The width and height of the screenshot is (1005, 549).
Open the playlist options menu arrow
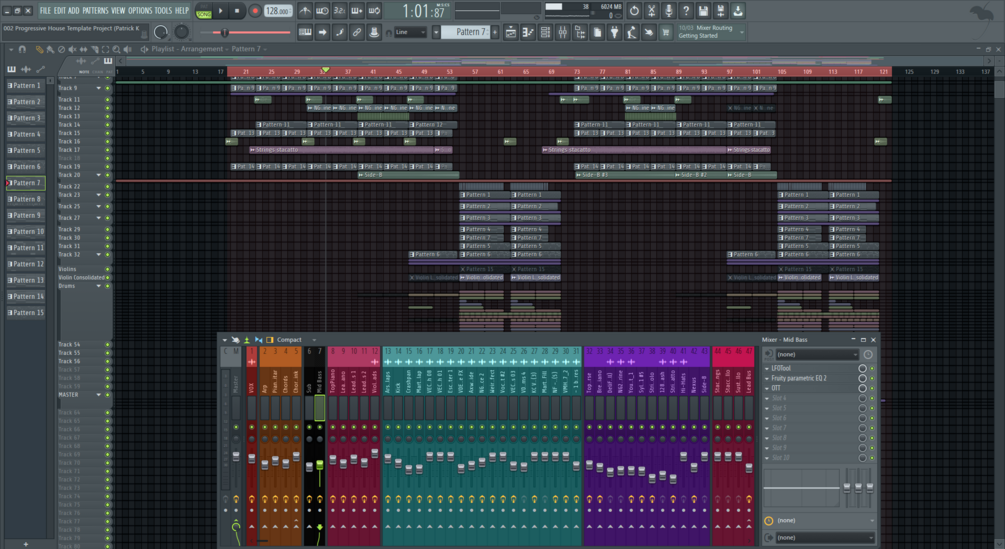11,49
